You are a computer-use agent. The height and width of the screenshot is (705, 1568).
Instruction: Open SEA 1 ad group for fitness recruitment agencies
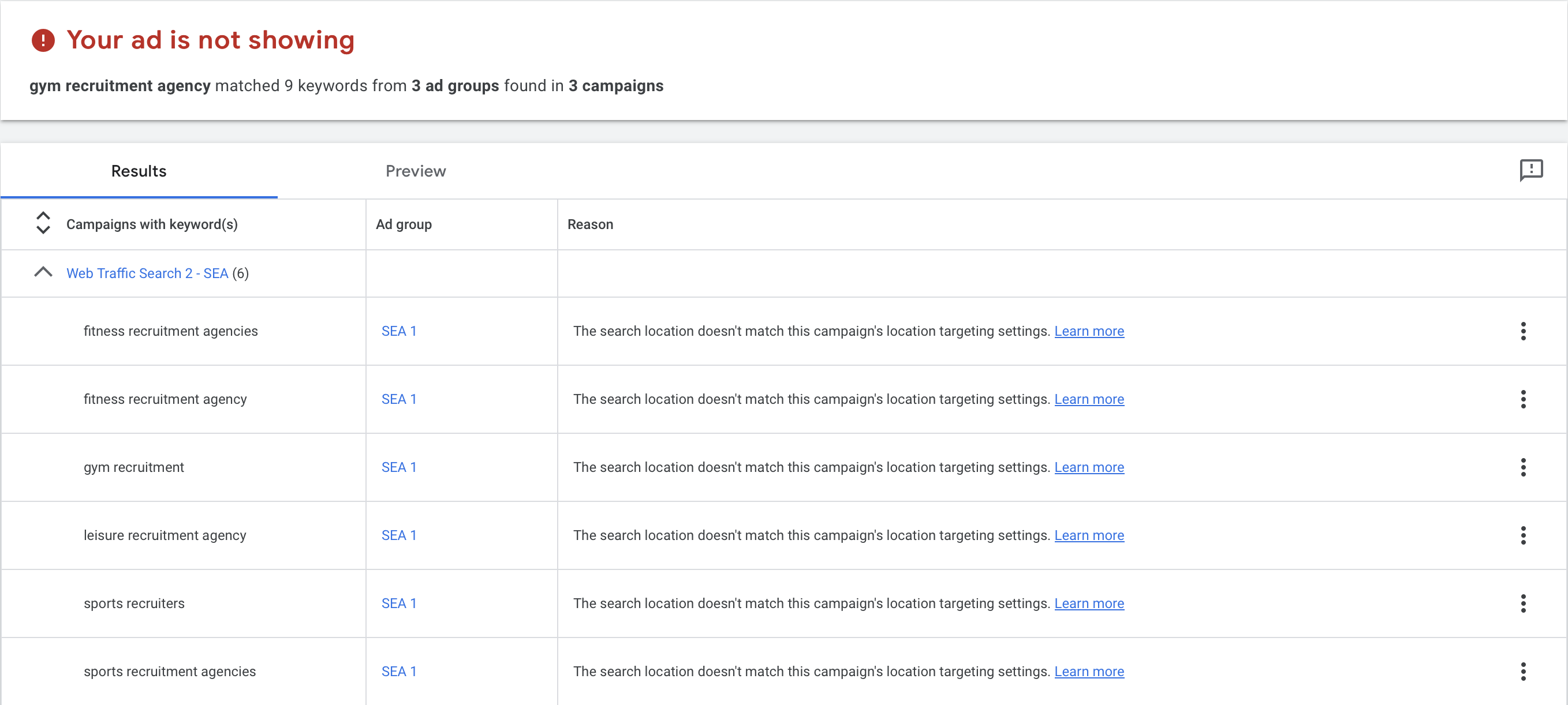coord(399,332)
